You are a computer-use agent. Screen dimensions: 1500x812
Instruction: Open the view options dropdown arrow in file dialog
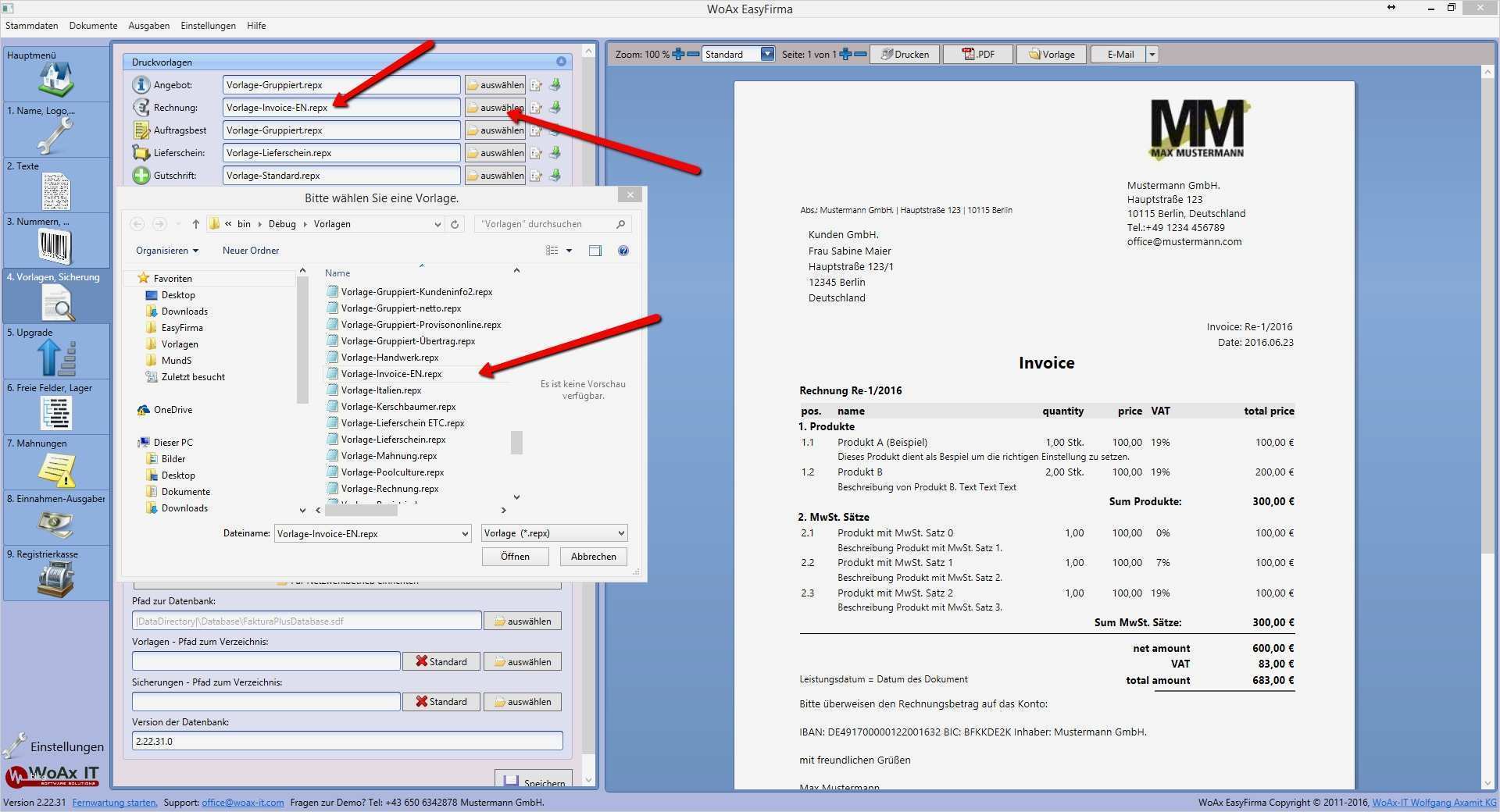[569, 251]
